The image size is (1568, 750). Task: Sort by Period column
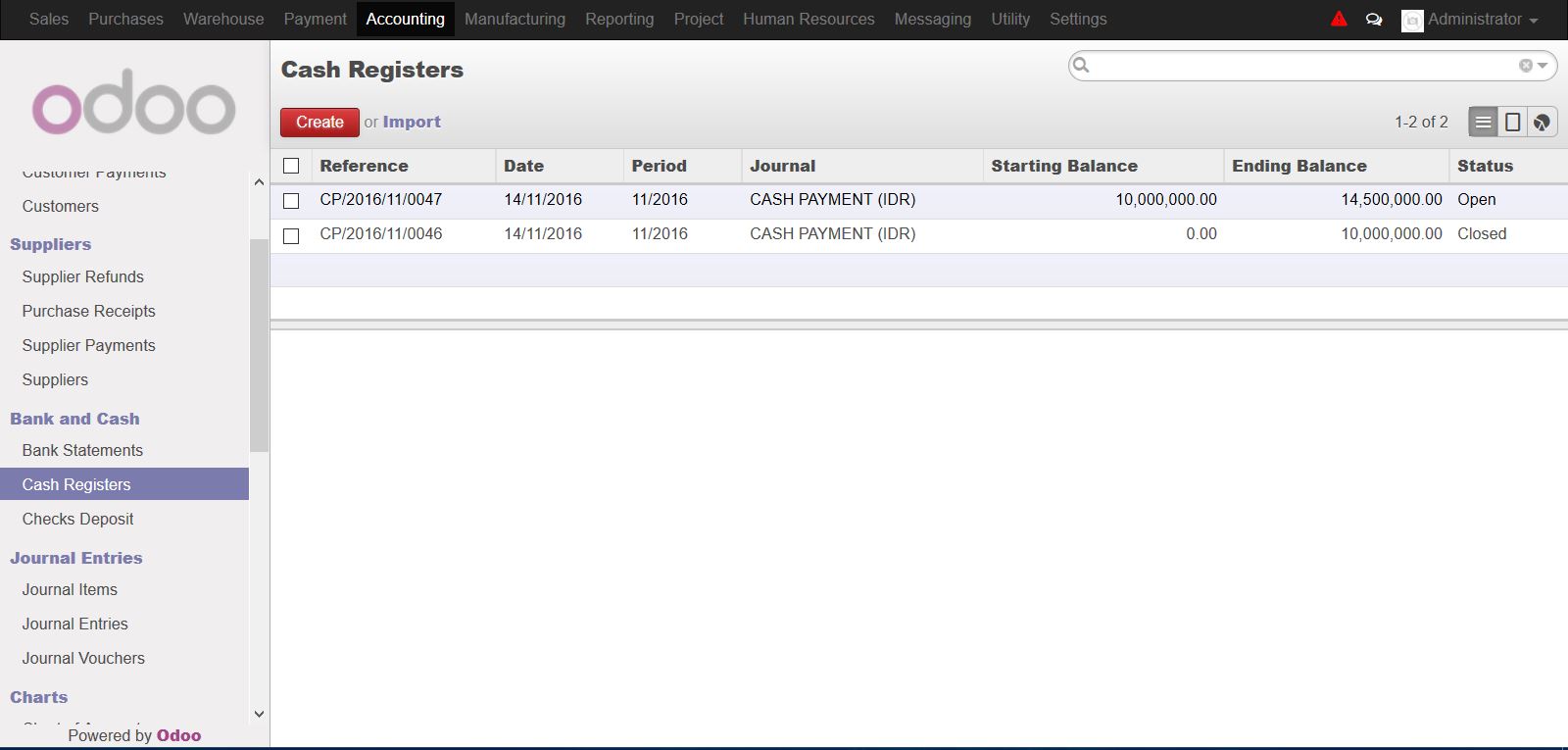(x=683, y=166)
